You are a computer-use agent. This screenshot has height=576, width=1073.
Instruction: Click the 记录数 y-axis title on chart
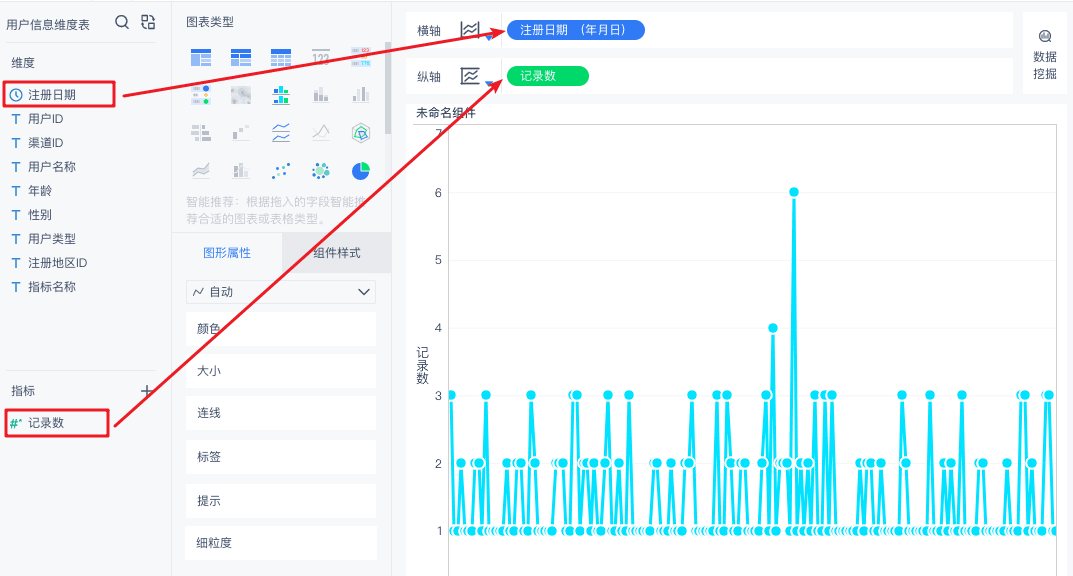[422, 365]
